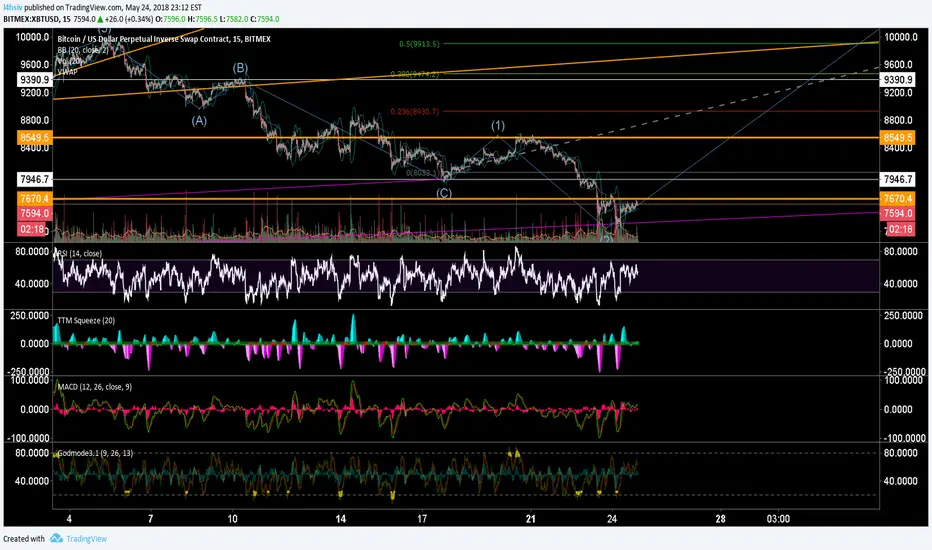Click the TradingView cloud logo icon

point(56,538)
